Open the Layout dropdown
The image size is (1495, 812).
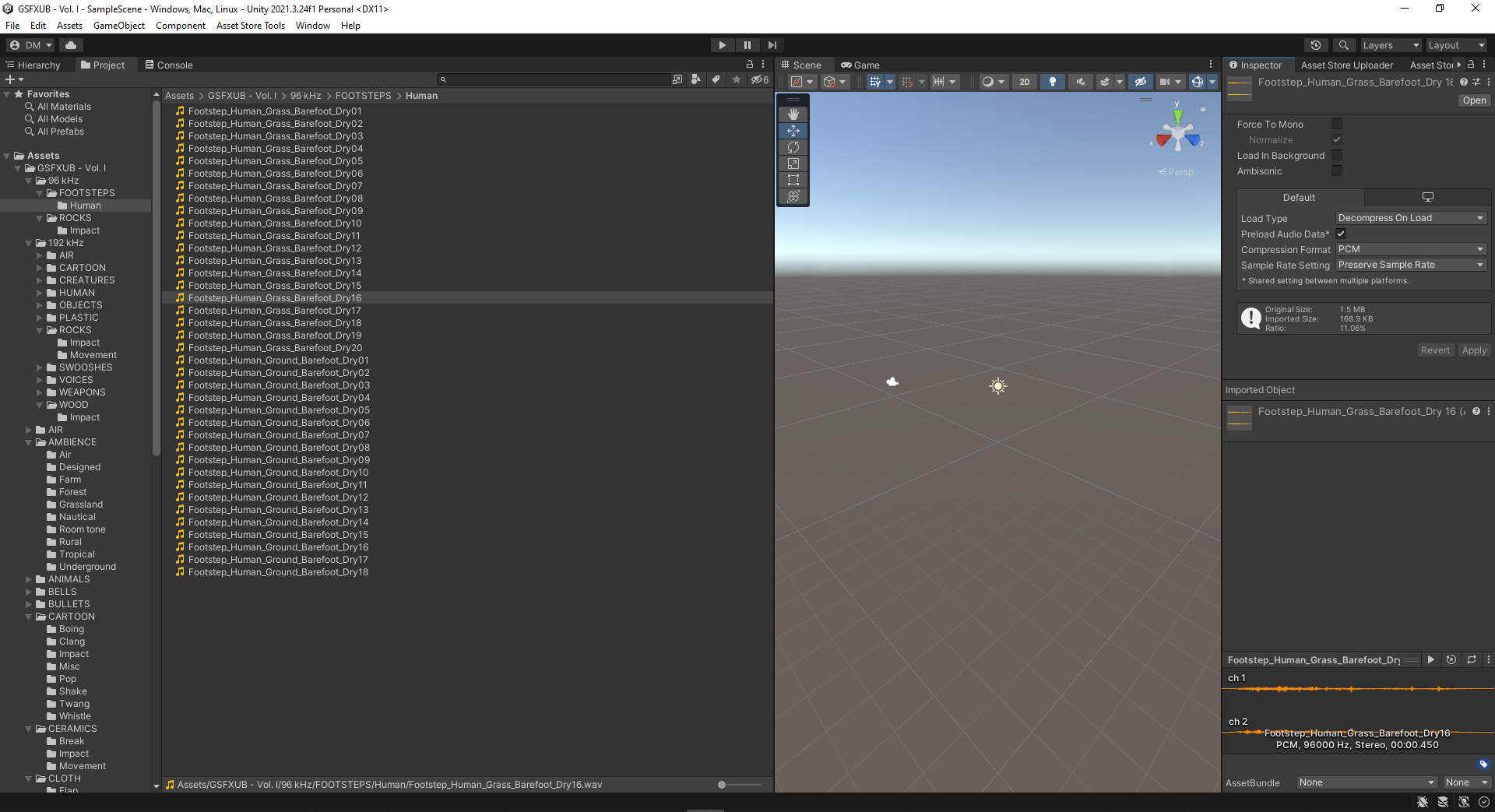[1456, 45]
